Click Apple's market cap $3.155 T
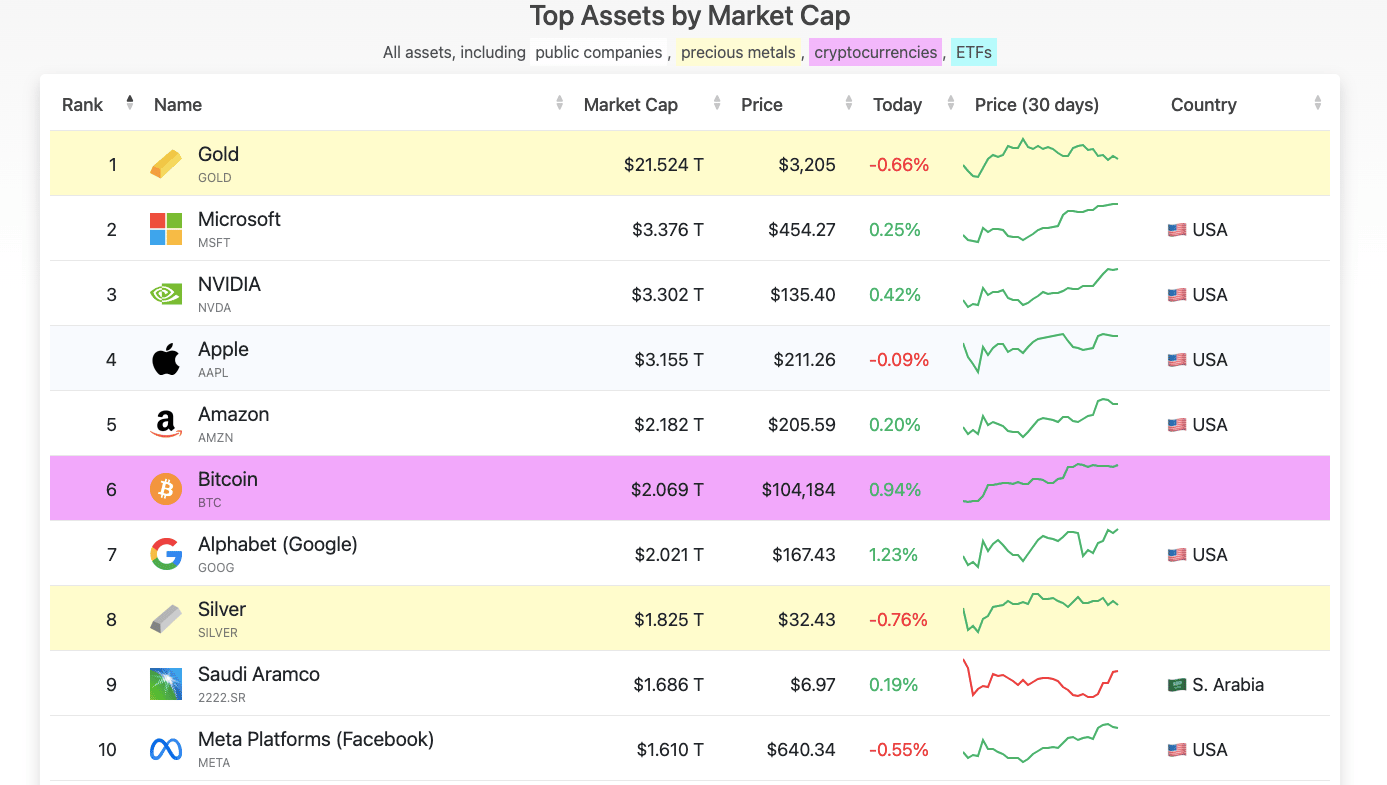Viewport: 1387px width, 785px height. (x=669, y=360)
